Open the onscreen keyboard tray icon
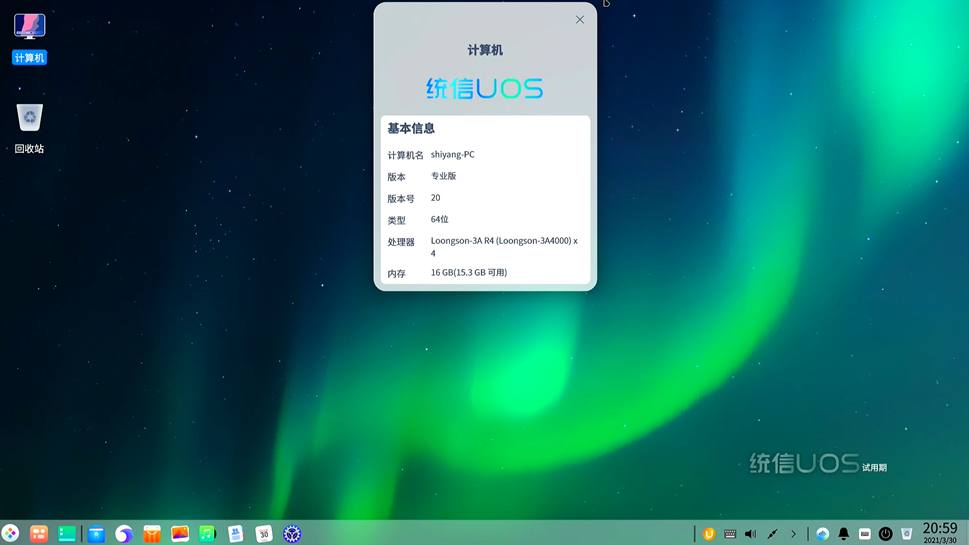969x545 pixels. click(730, 534)
